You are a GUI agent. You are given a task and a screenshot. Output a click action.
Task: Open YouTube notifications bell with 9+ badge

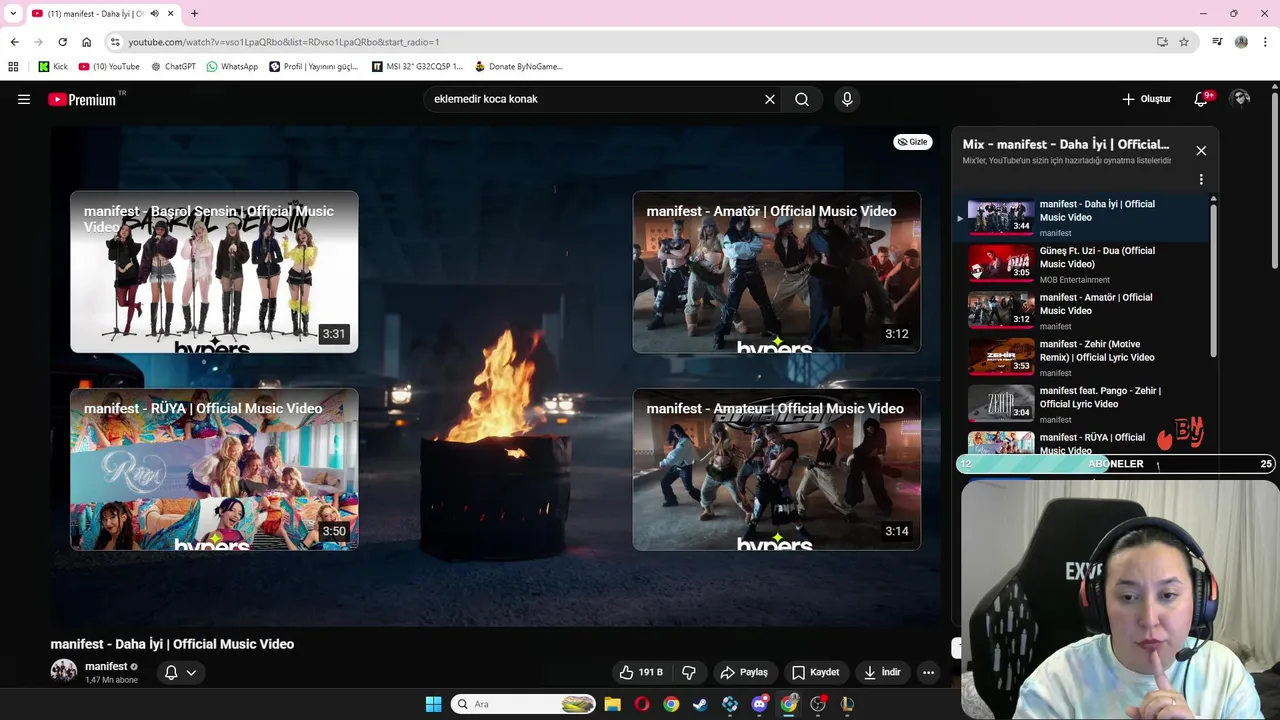tap(1202, 99)
